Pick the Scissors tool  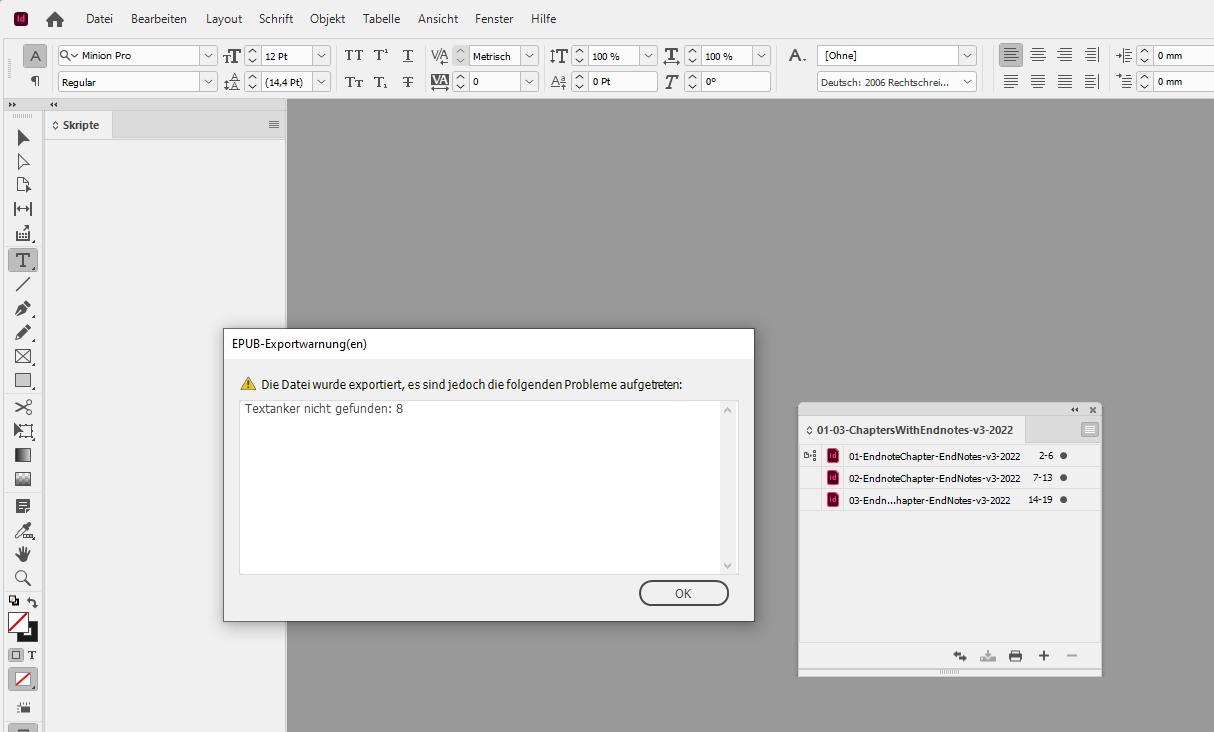(23, 406)
